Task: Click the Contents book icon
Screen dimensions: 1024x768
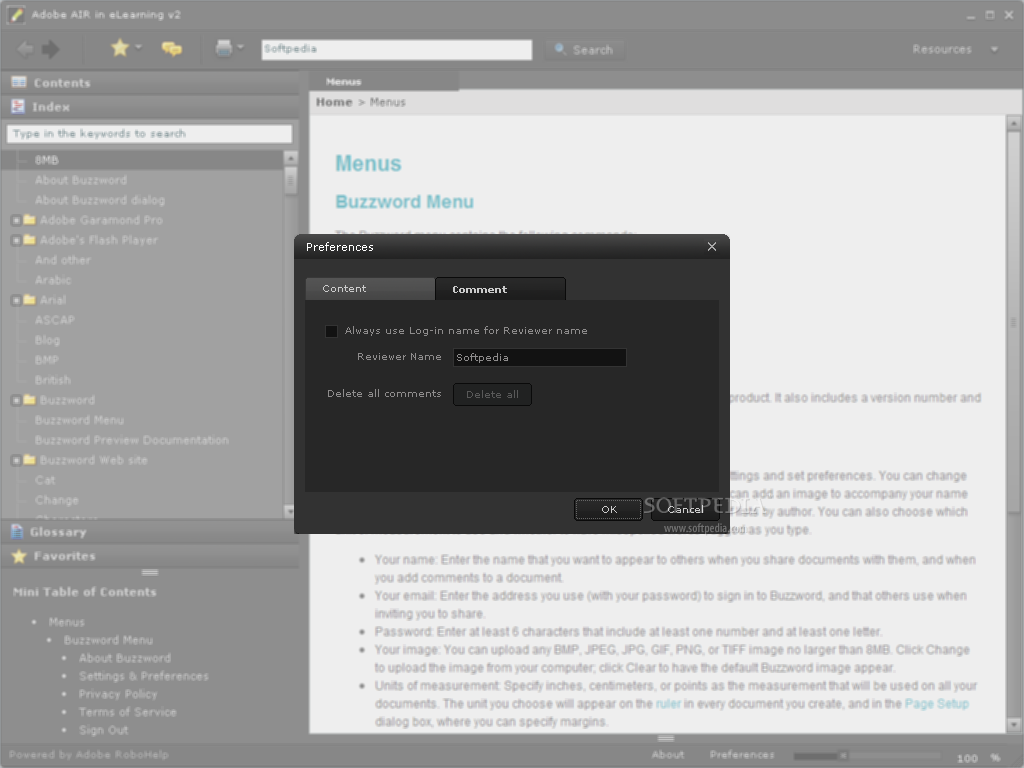Action: [x=19, y=82]
